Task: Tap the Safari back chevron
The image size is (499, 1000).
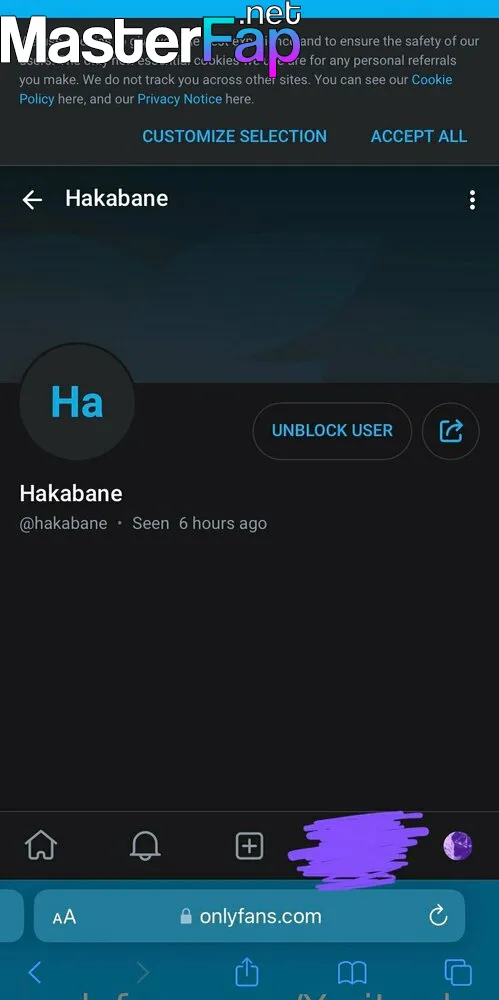Action: coord(35,973)
